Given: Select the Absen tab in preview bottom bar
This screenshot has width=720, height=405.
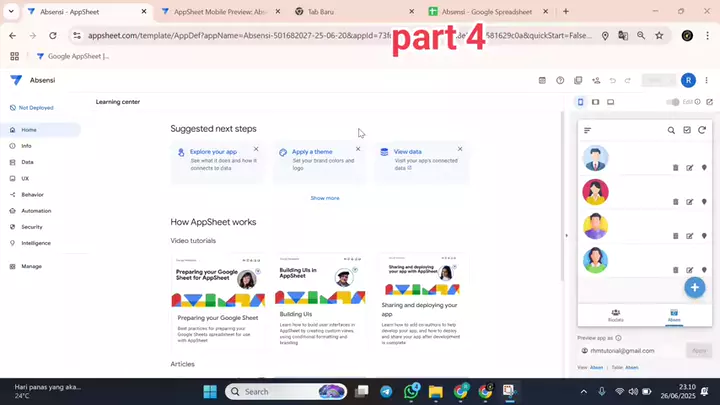Looking at the screenshot, I should [674, 315].
